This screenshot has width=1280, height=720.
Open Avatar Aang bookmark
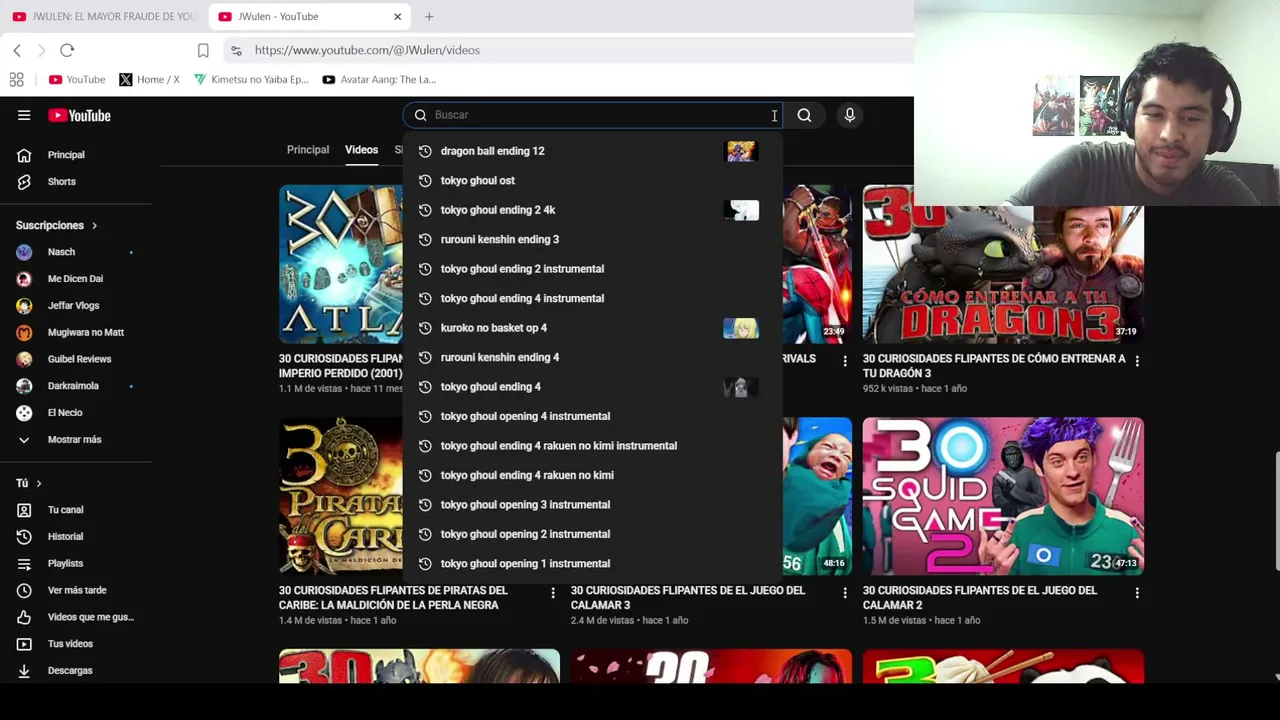(379, 79)
